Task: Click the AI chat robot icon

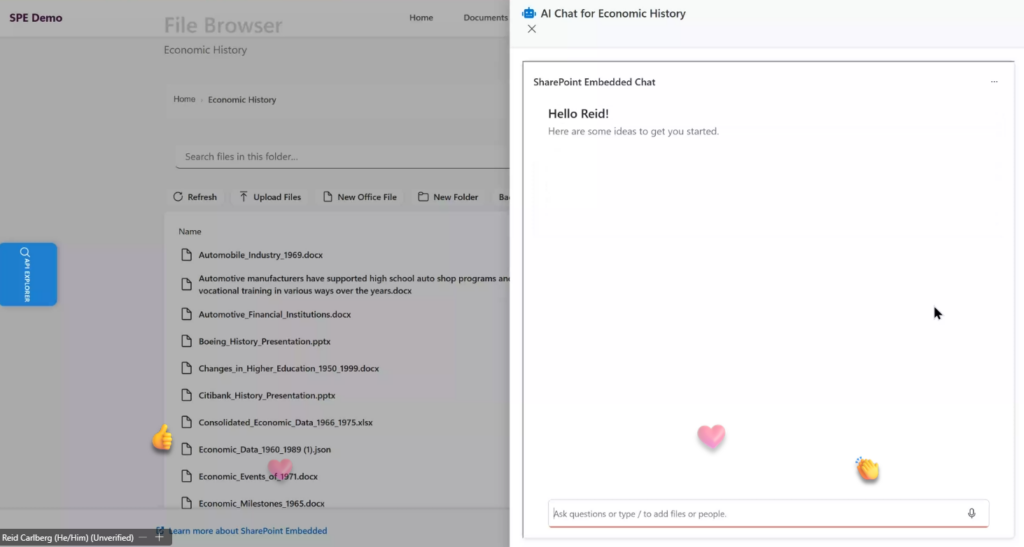Action: click(x=529, y=13)
